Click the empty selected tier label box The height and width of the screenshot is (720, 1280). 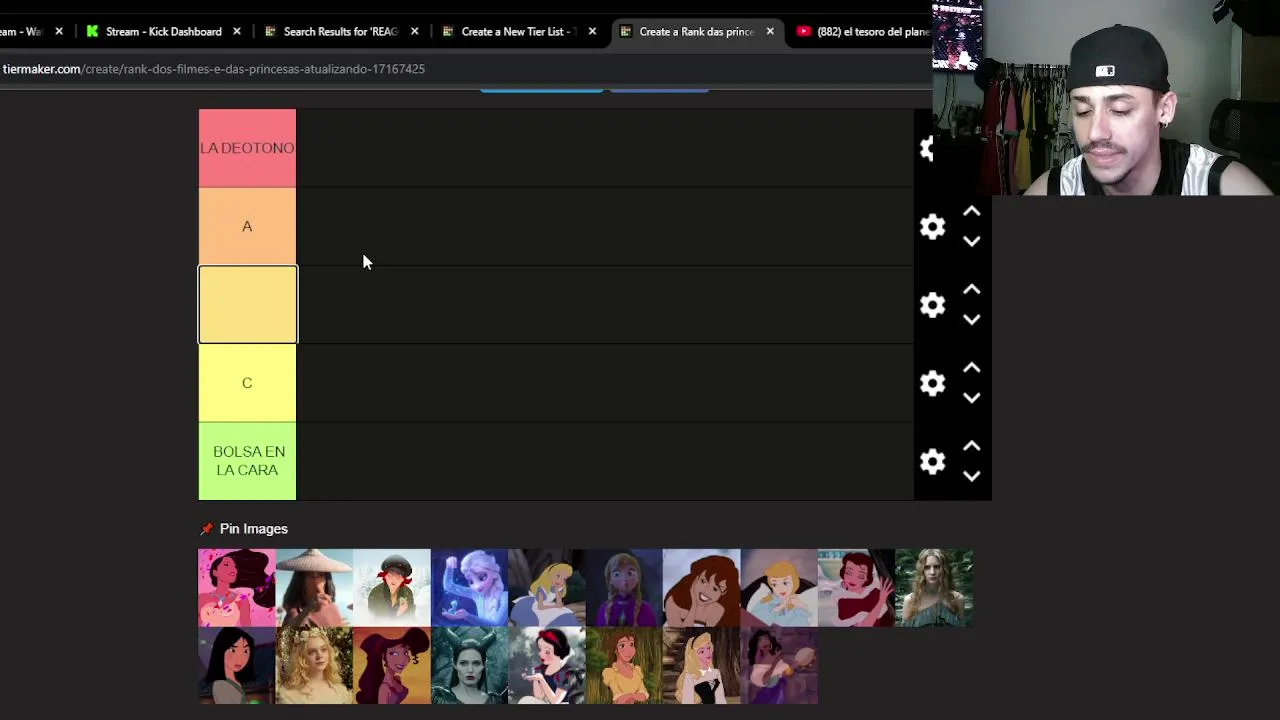pyautogui.click(x=247, y=304)
